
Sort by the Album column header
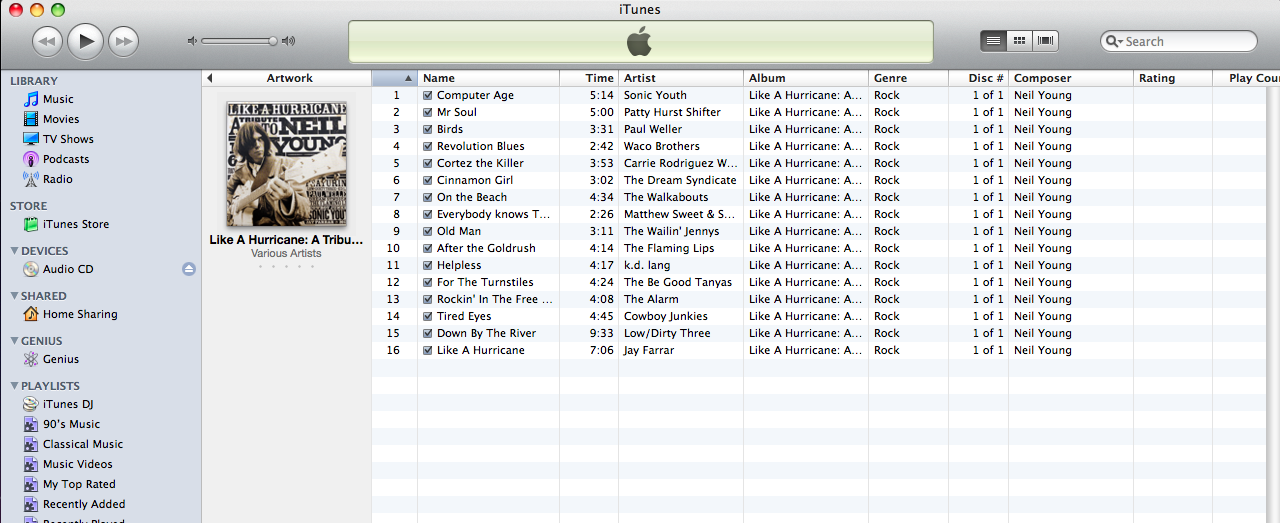pos(806,78)
